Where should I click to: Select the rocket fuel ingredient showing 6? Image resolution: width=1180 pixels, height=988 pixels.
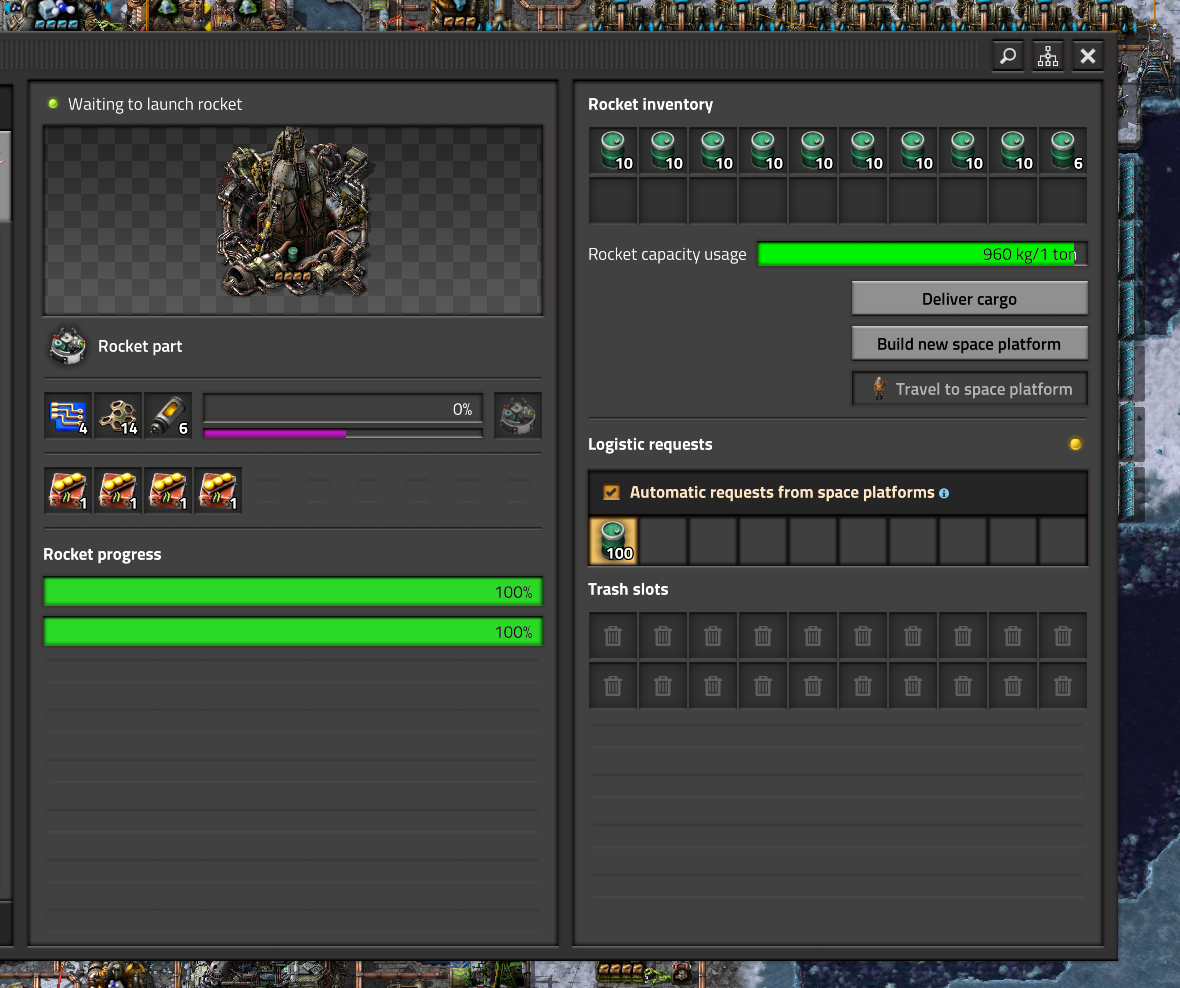[x=168, y=415]
